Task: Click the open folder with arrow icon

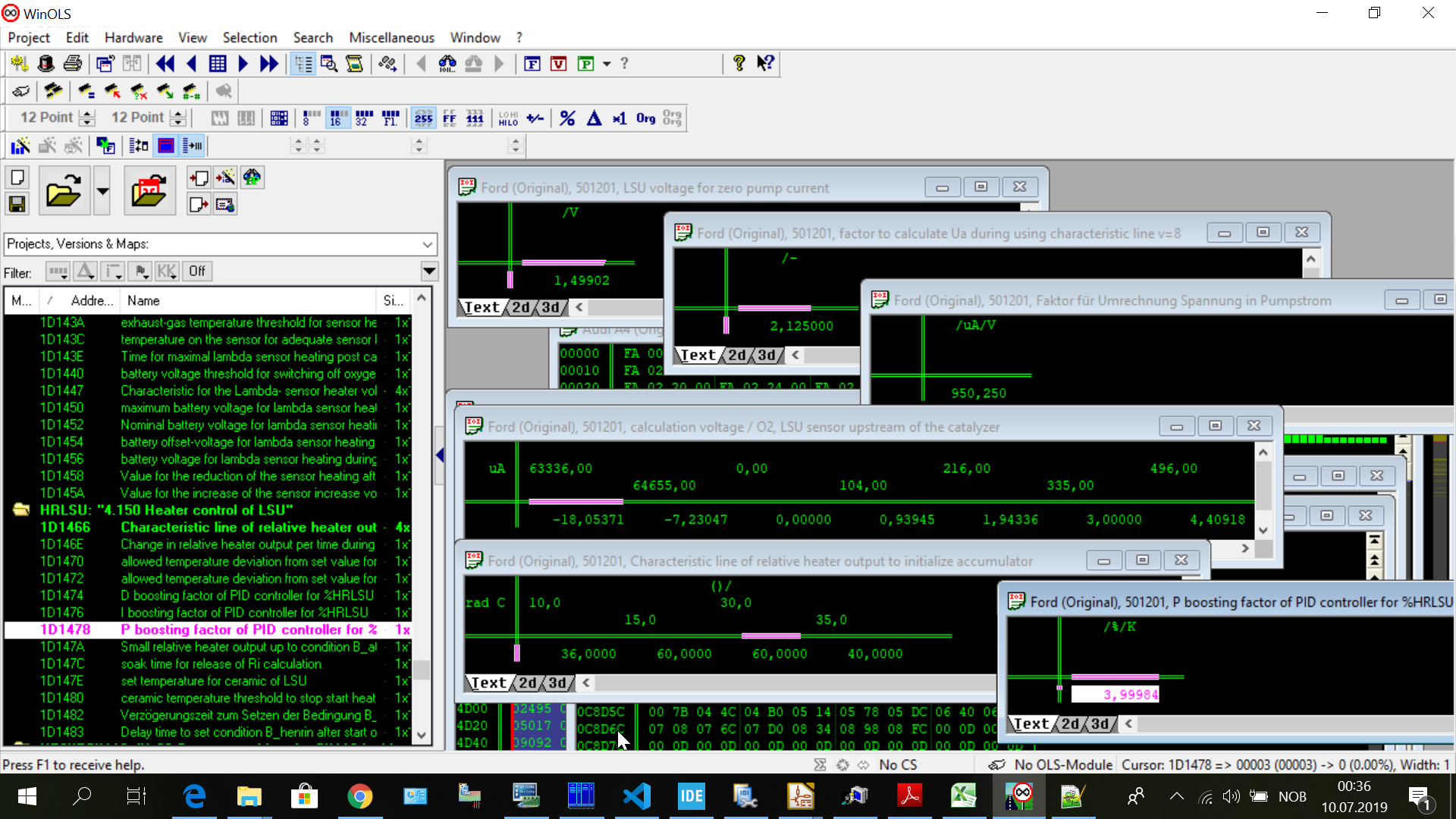Action: (x=64, y=191)
